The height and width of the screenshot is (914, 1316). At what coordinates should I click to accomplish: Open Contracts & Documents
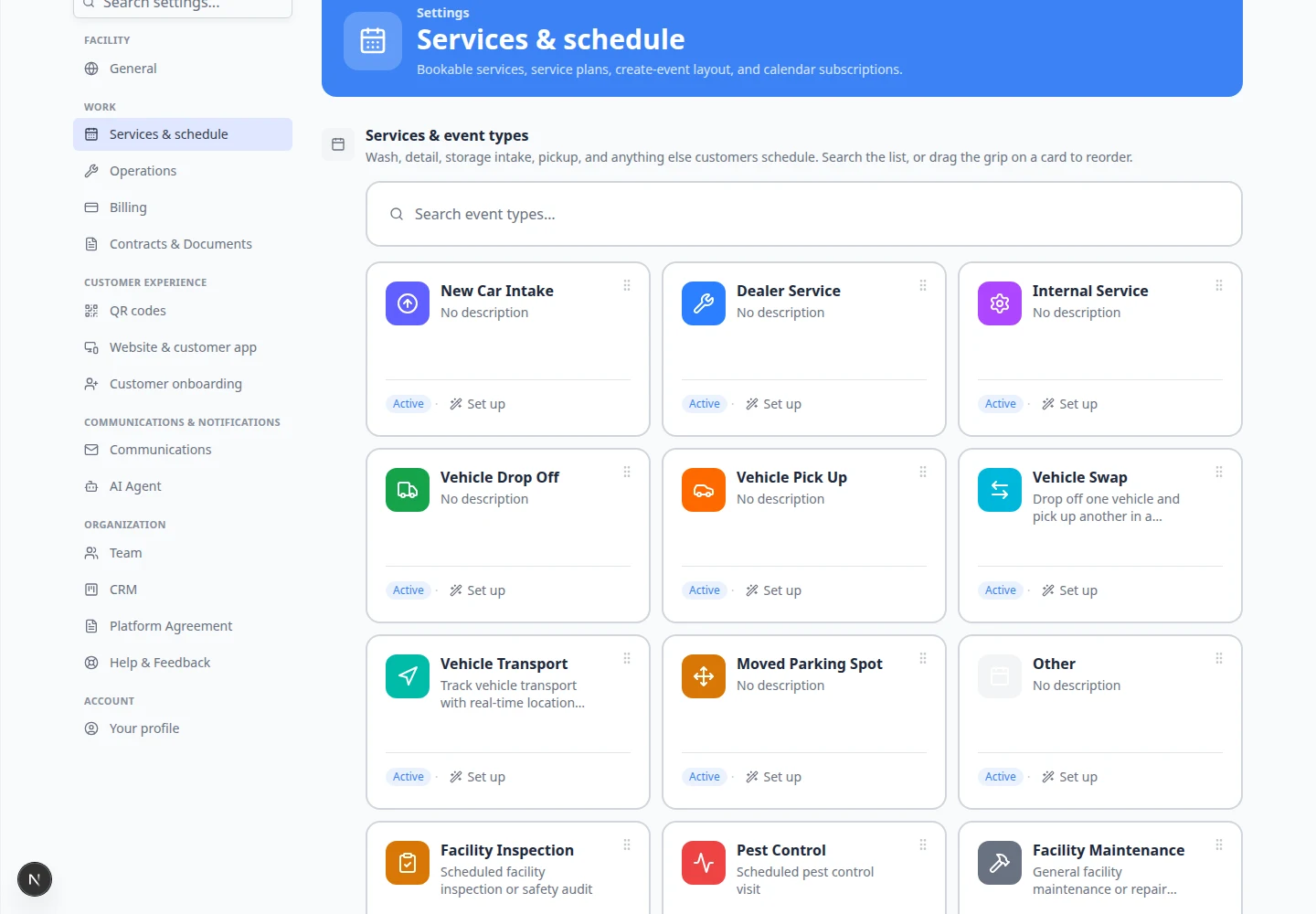click(183, 244)
